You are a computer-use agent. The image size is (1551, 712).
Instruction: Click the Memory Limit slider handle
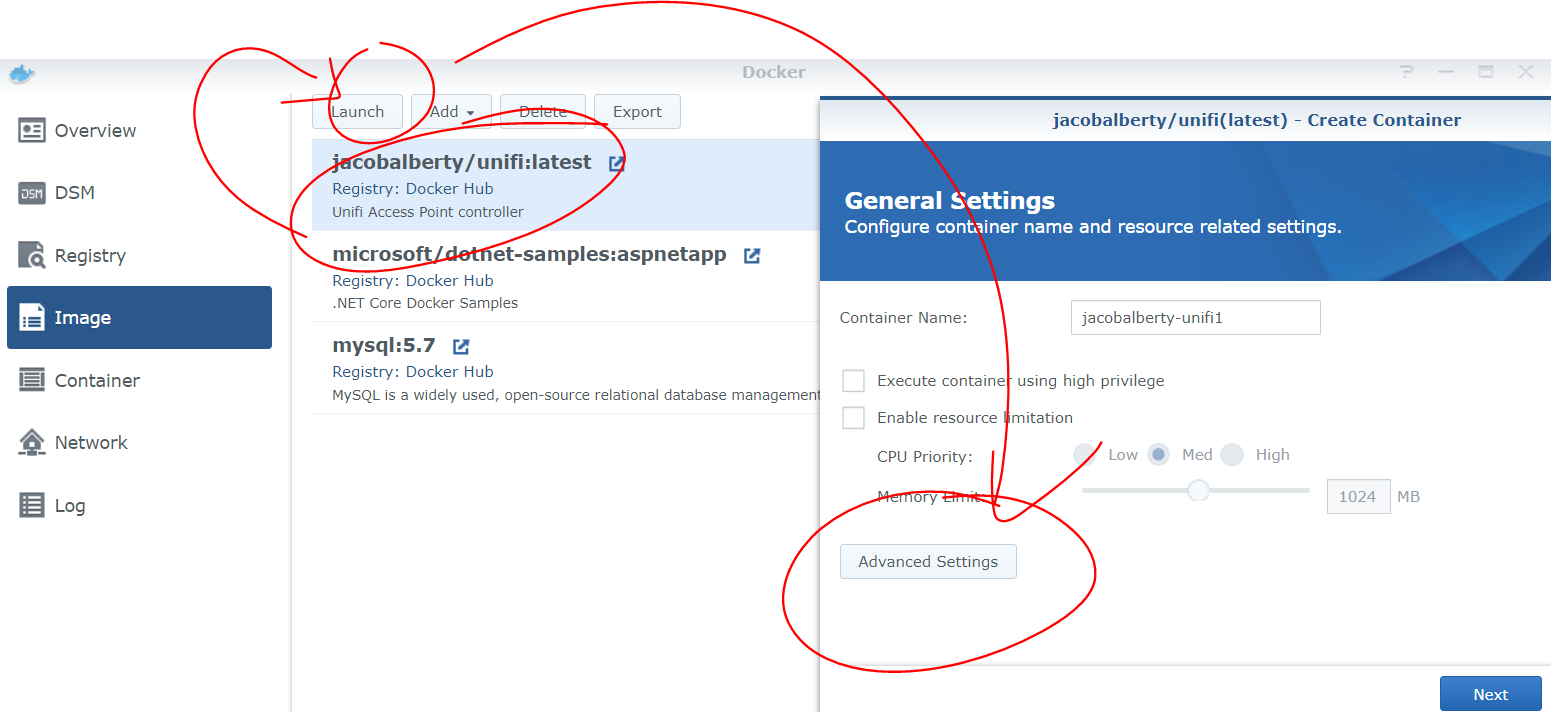[x=1198, y=491]
